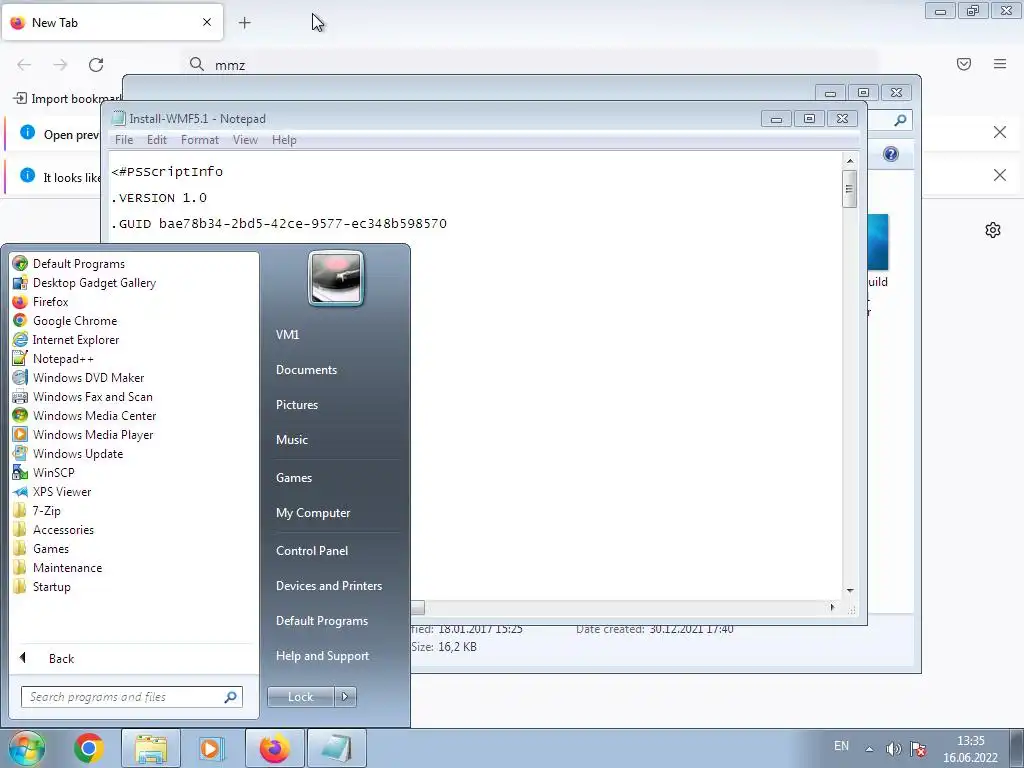
Task: Switch to Notepad via taskbar button
Action: click(x=336, y=748)
